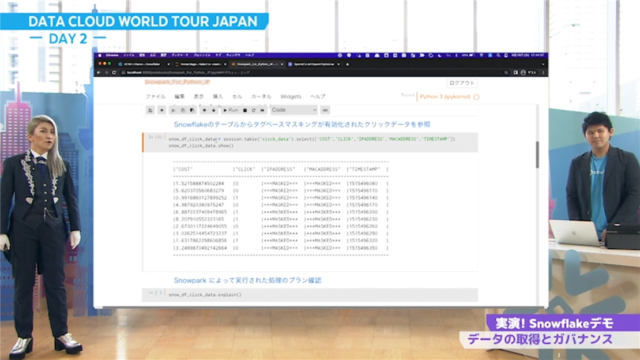Viewport: 640px width, 360px height.
Task: Open the command palette keyboard icon
Action: point(325,110)
